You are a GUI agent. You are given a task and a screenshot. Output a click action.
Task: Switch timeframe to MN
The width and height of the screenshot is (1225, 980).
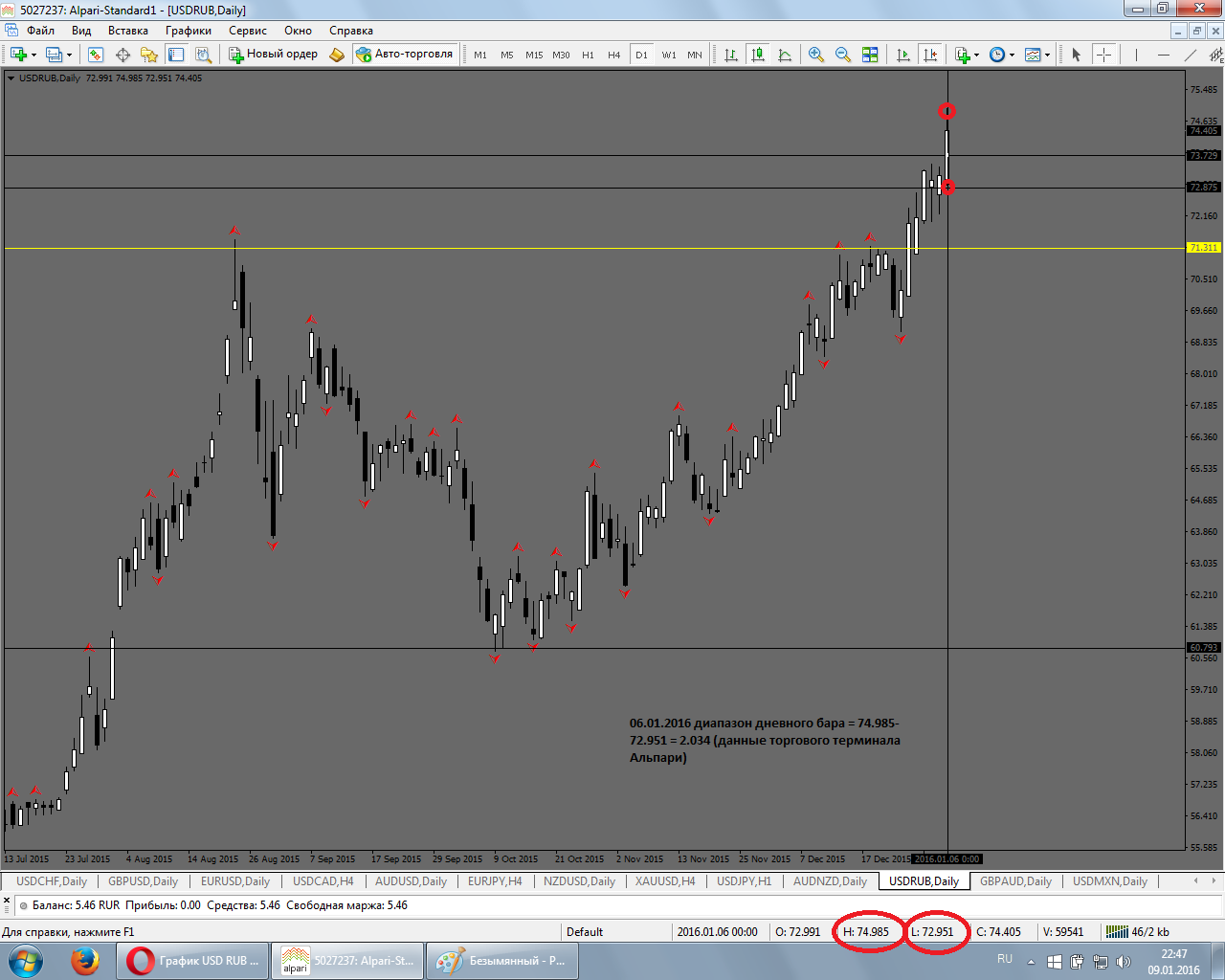click(x=695, y=55)
